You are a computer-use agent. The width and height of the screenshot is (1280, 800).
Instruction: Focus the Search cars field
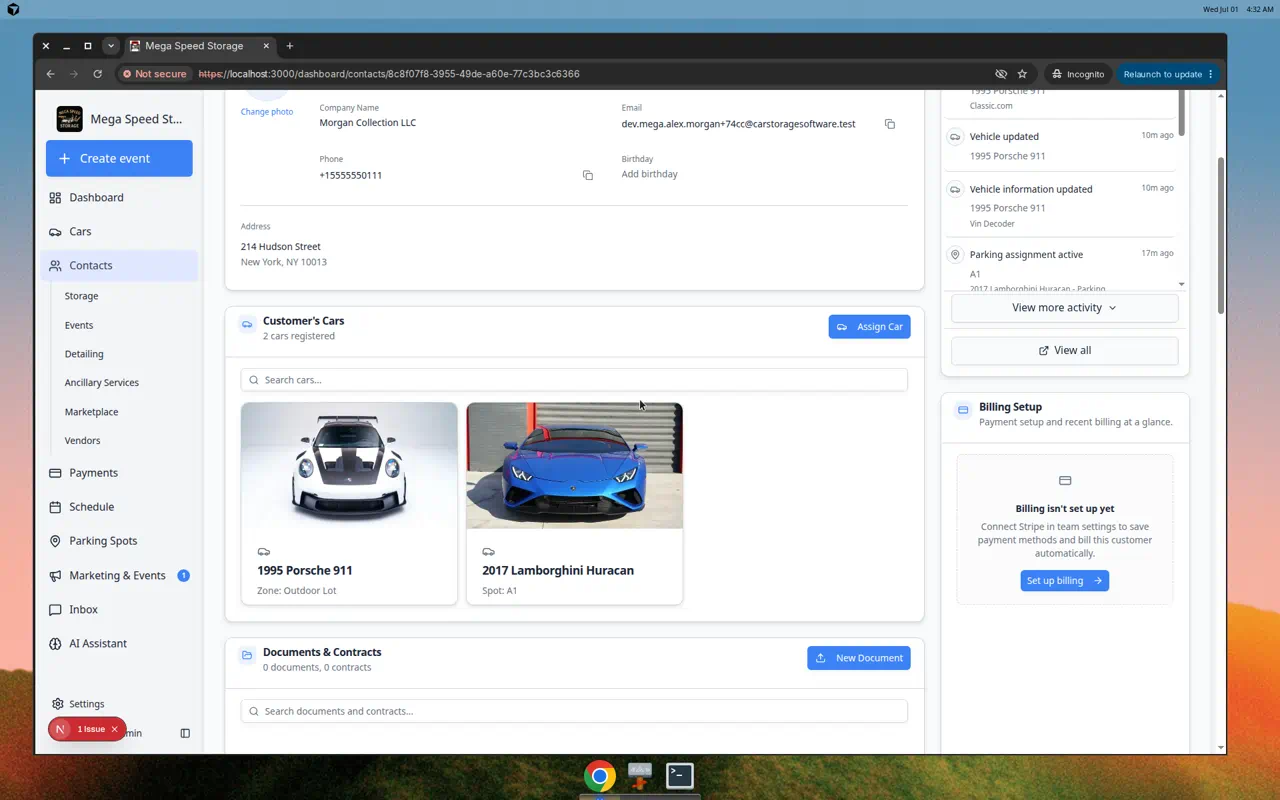pyautogui.click(x=574, y=380)
